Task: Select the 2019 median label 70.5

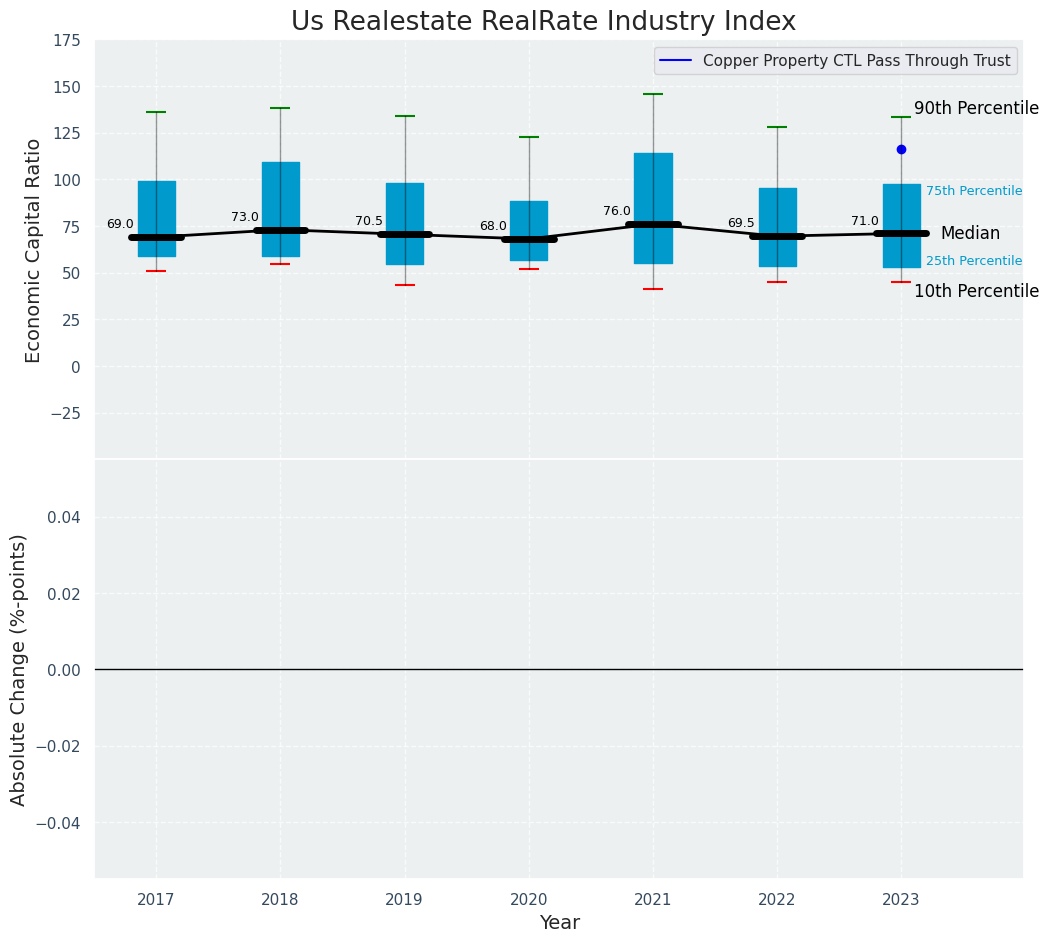Action: click(369, 222)
